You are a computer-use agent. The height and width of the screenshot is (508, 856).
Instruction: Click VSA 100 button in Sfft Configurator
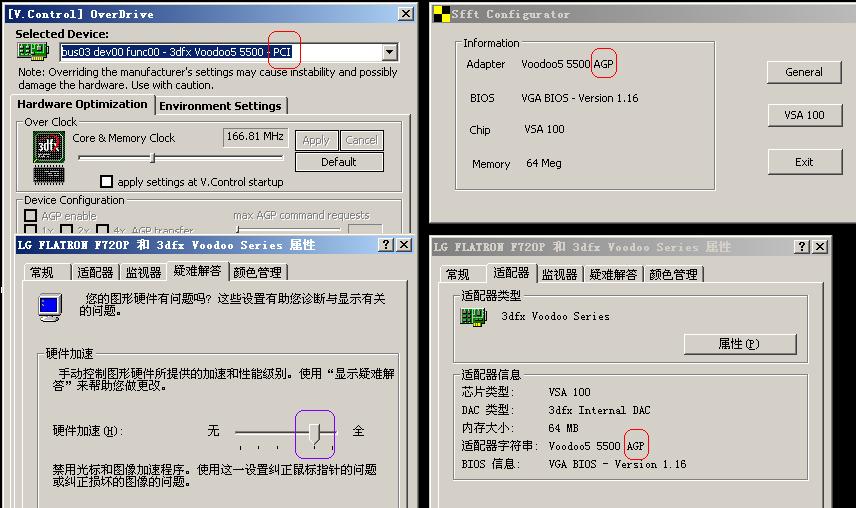[804, 115]
